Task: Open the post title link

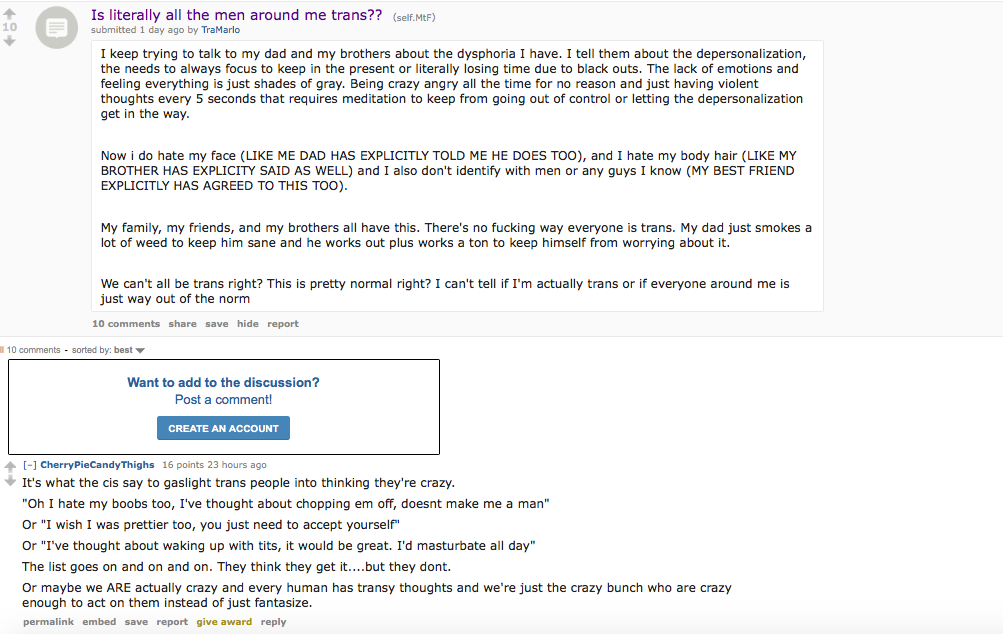Action: (237, 15)
